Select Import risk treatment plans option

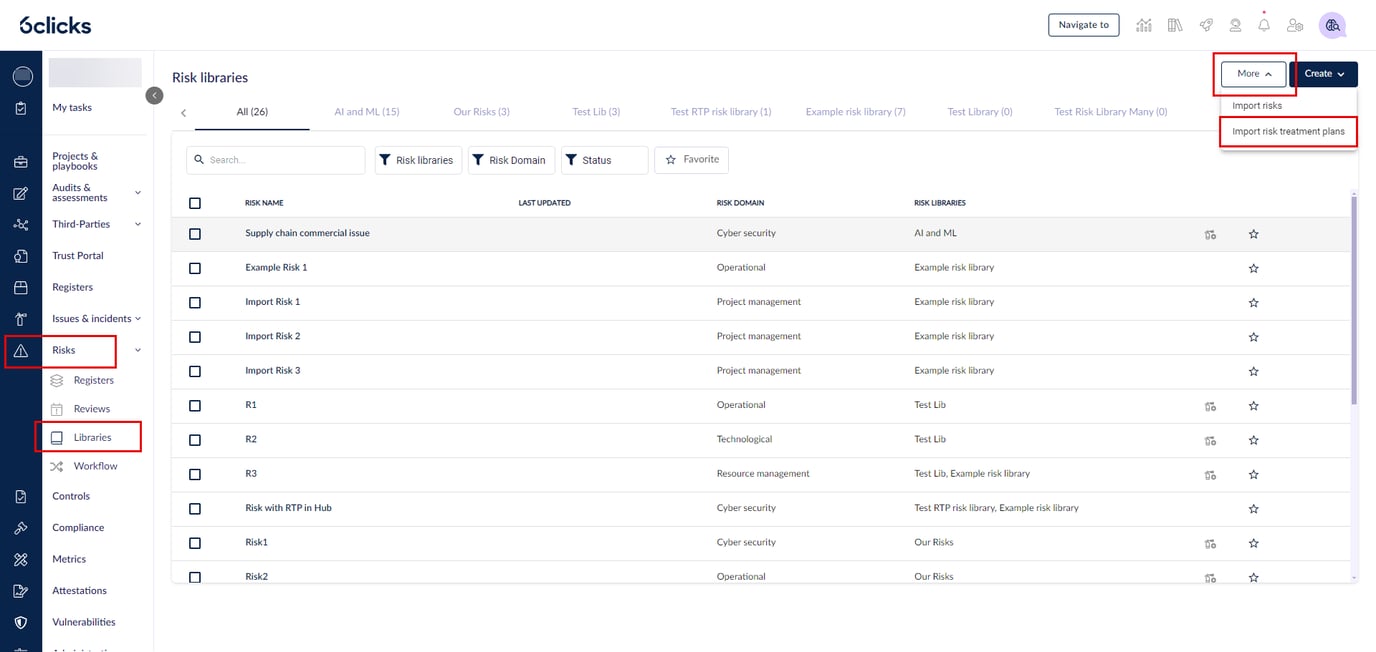(1288, 132)
